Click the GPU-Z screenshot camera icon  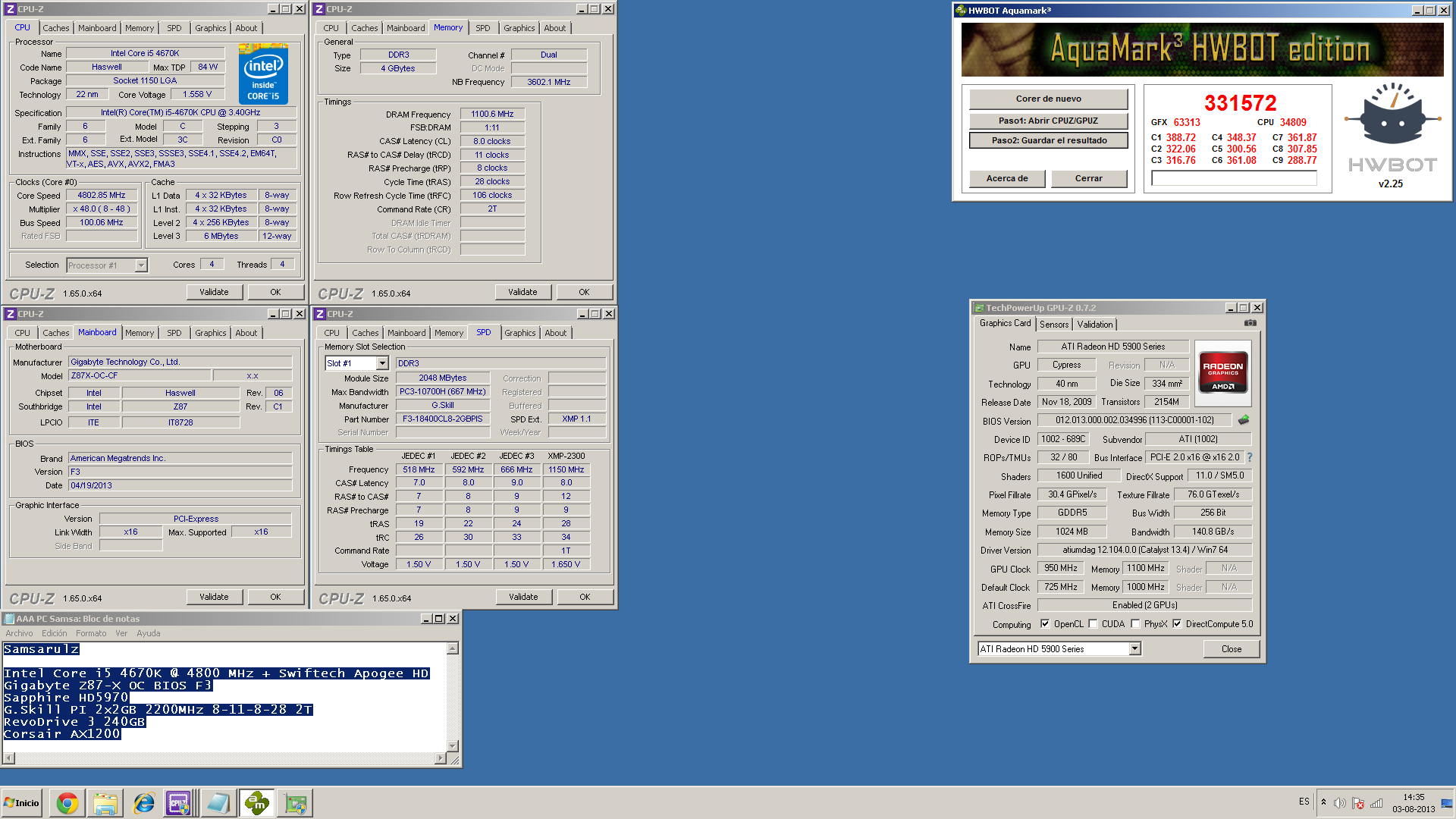coord(1250,323)
